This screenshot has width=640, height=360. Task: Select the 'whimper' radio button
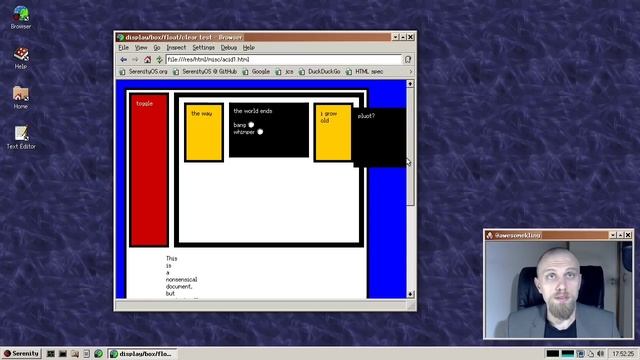point(260,132)
